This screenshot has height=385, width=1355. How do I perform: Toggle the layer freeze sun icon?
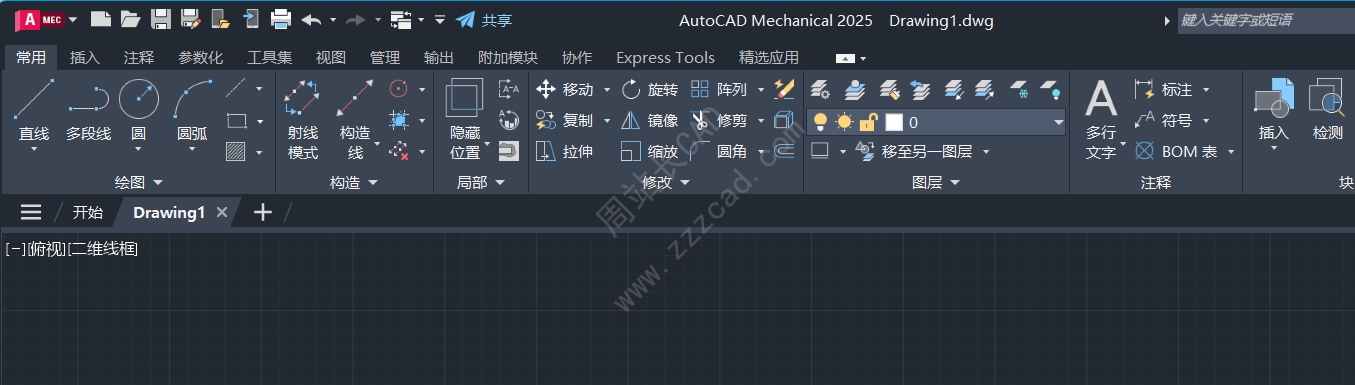pyautogui.click(x=845, y=122)
